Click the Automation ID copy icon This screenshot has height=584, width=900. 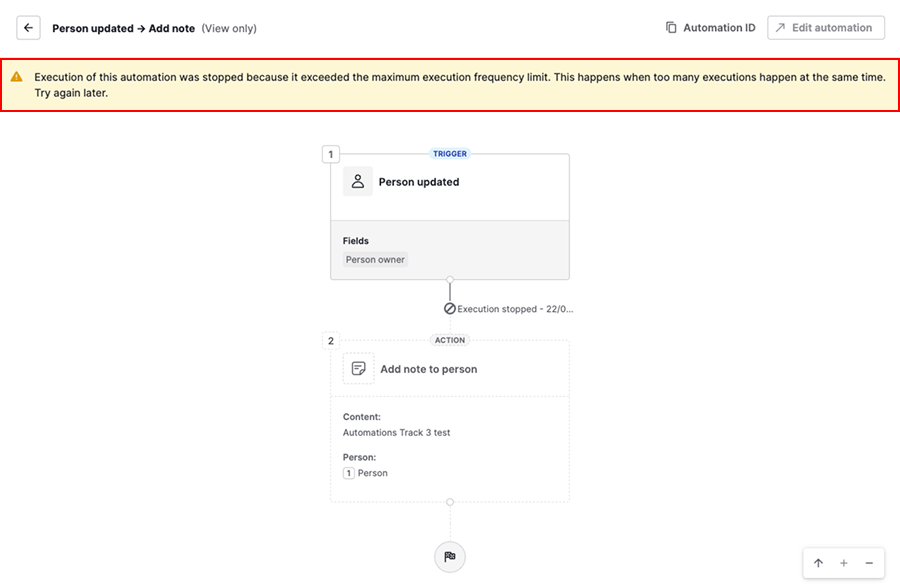point(671,28)
